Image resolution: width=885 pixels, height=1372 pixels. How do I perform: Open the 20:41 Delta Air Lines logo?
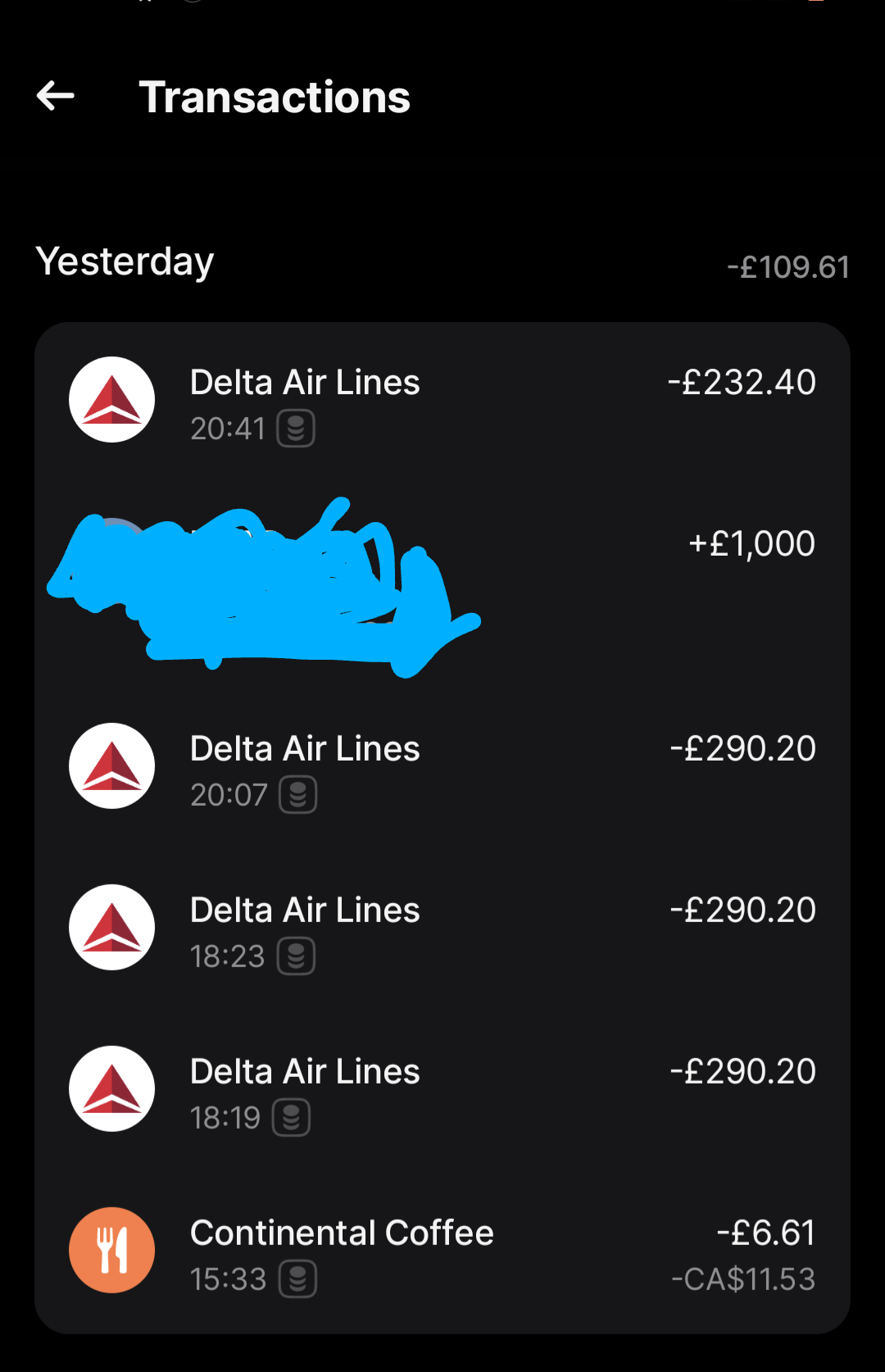[111, 400]
